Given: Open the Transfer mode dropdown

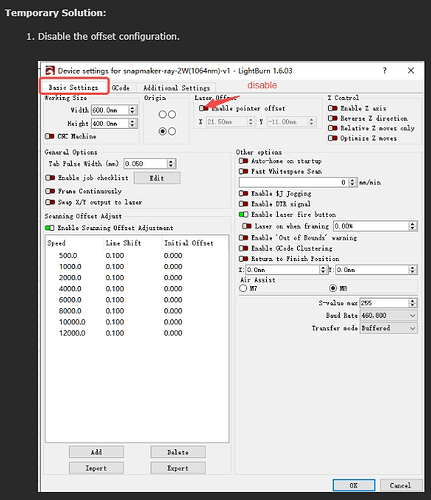Looking at the screenshot, I should [x=388, y=328].
